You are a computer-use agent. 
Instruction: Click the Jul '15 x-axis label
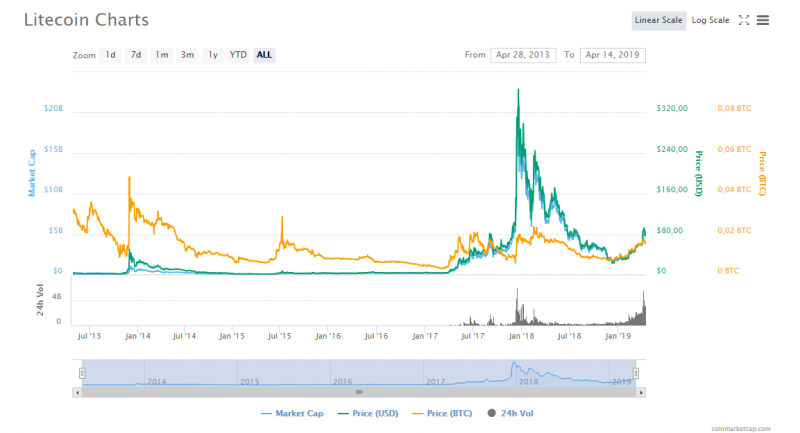click(x=280, y=336)
